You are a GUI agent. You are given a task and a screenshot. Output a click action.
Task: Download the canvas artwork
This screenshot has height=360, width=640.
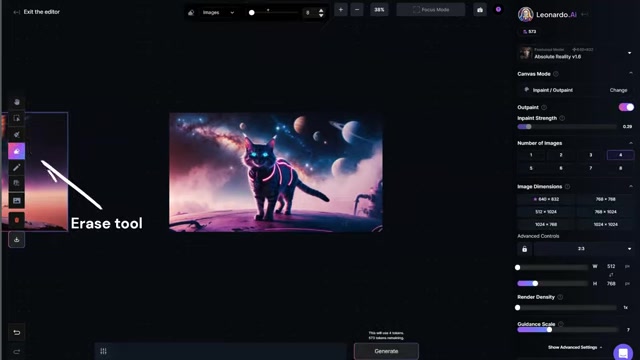pyautogui.click(x=17, y=240)
